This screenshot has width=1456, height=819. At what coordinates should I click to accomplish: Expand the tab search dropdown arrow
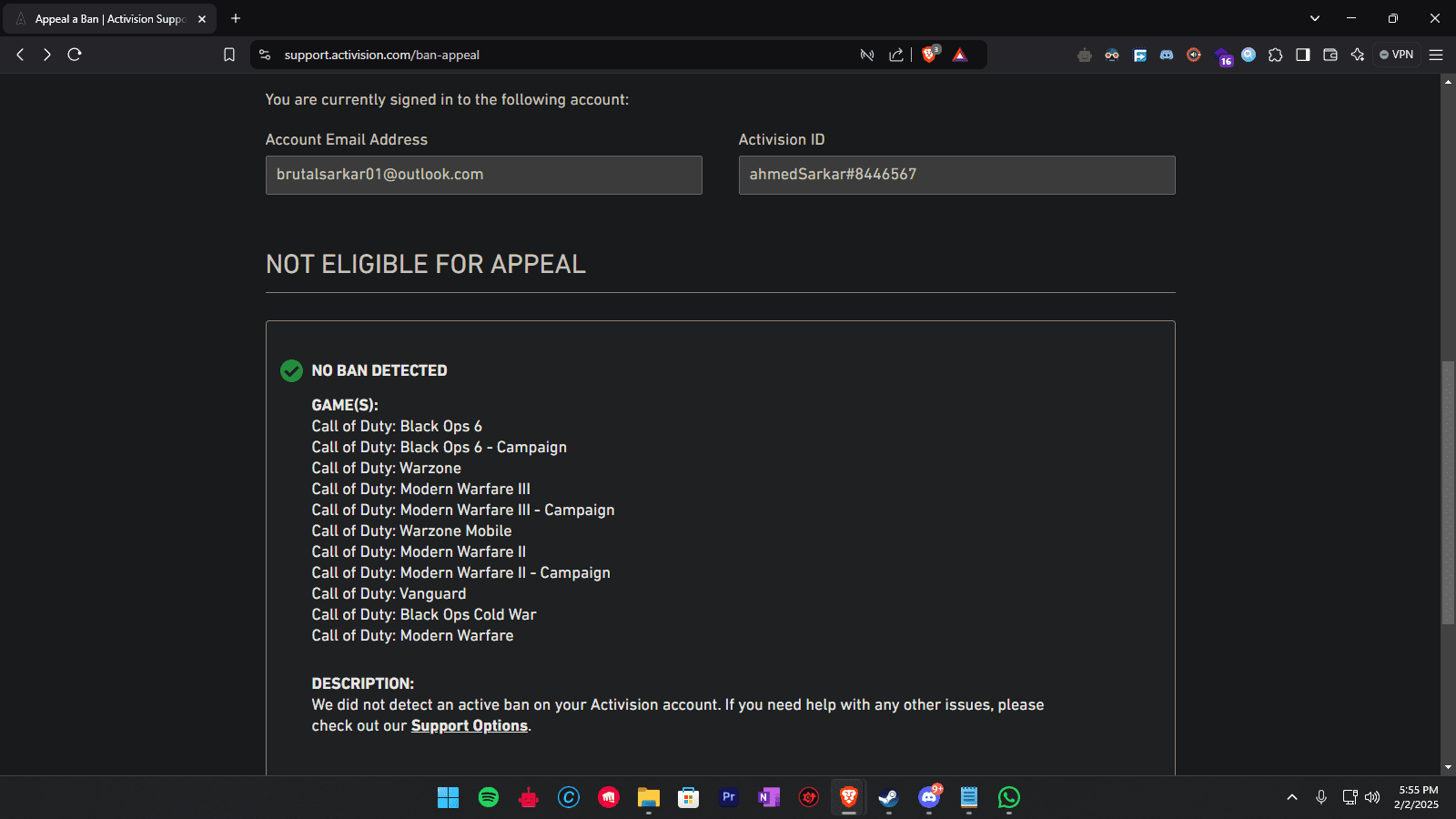coord(1315,18)
